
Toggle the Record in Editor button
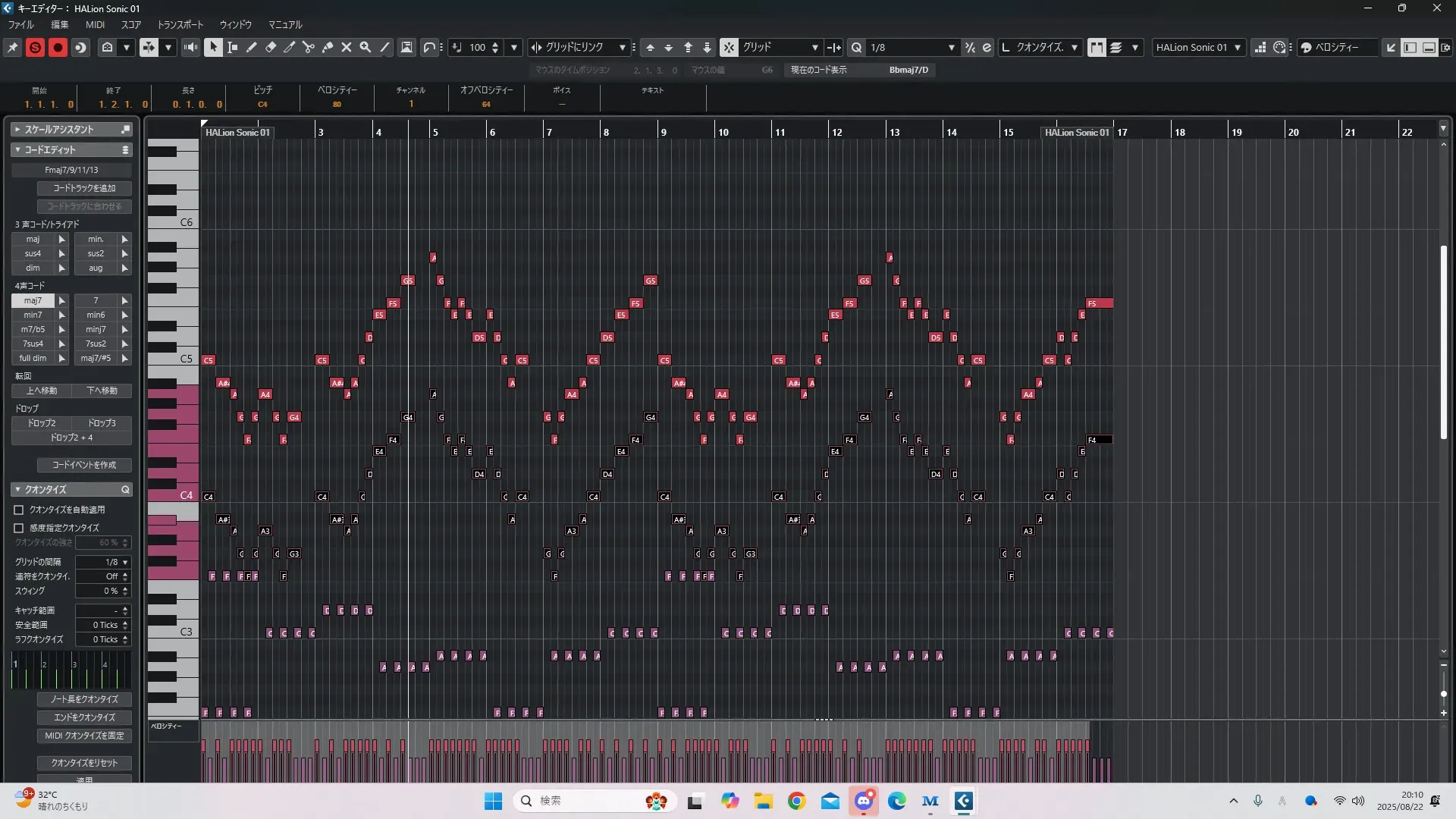[58, 47]
